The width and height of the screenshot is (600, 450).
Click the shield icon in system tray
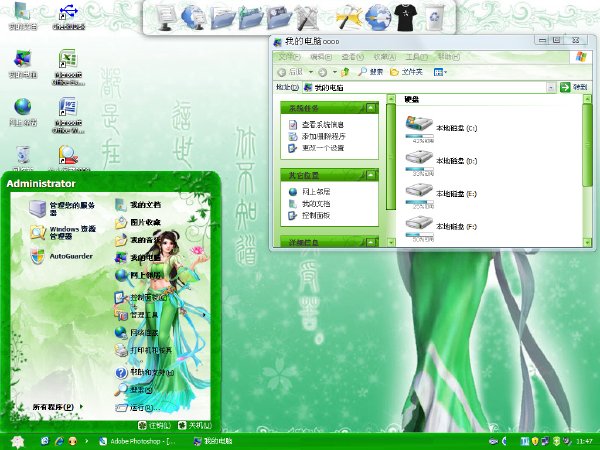tap(535, 441)
